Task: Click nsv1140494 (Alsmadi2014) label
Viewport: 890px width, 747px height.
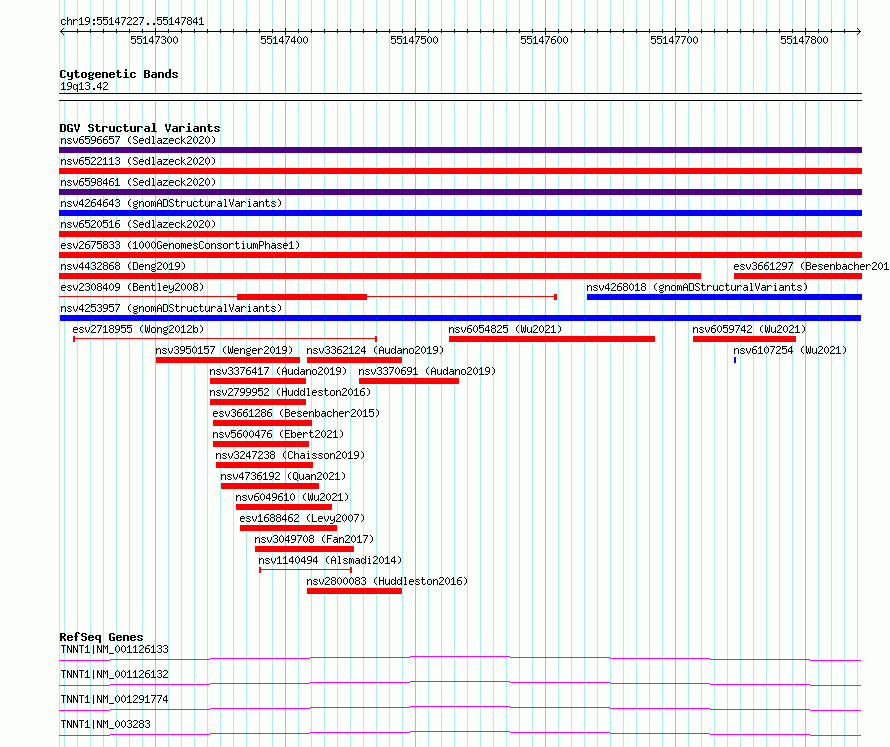Action: [x=330, y=560]
